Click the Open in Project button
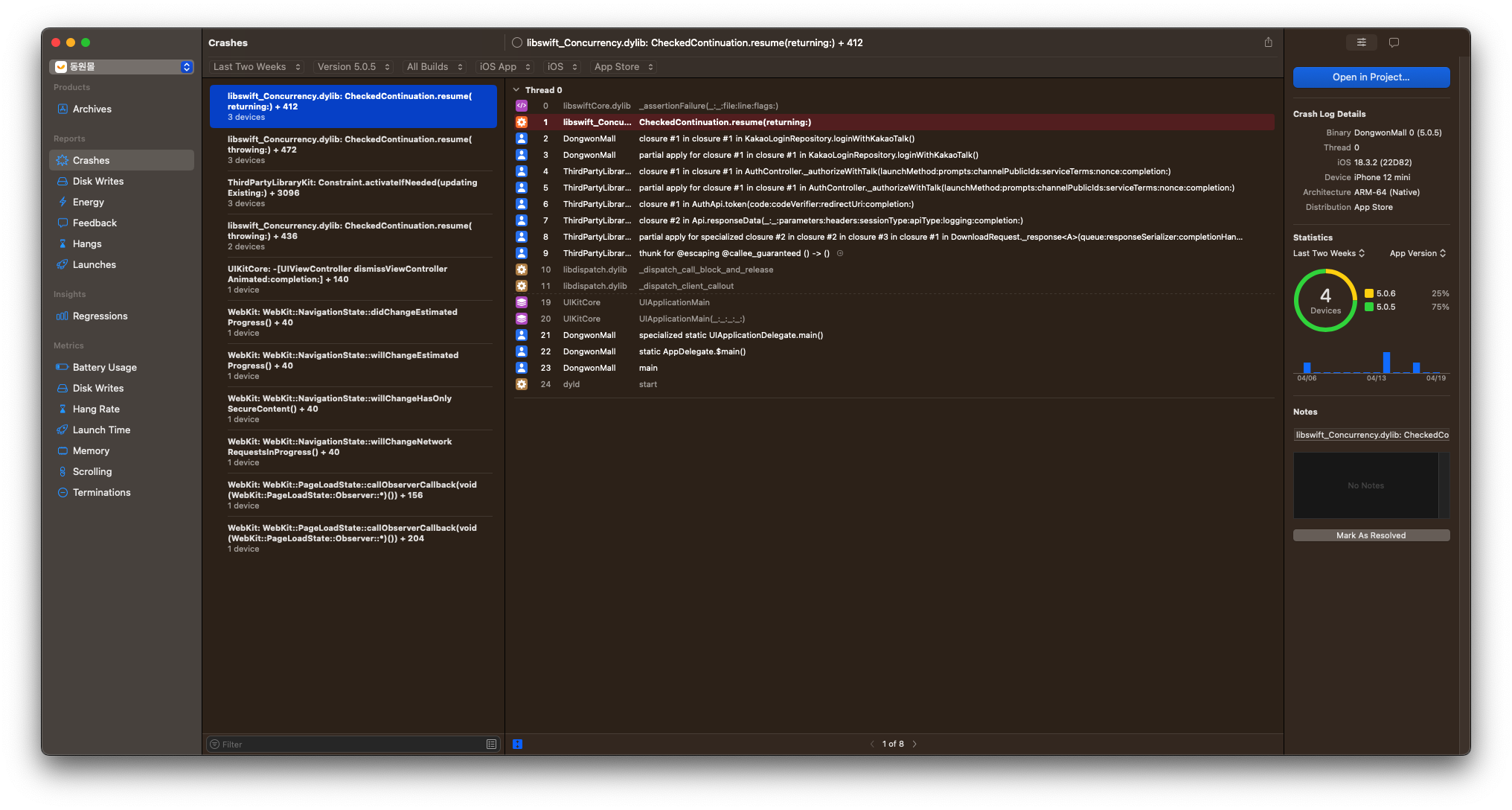Image resolution: width=1512 pixels, height=810 pixels. (1371, 77)
